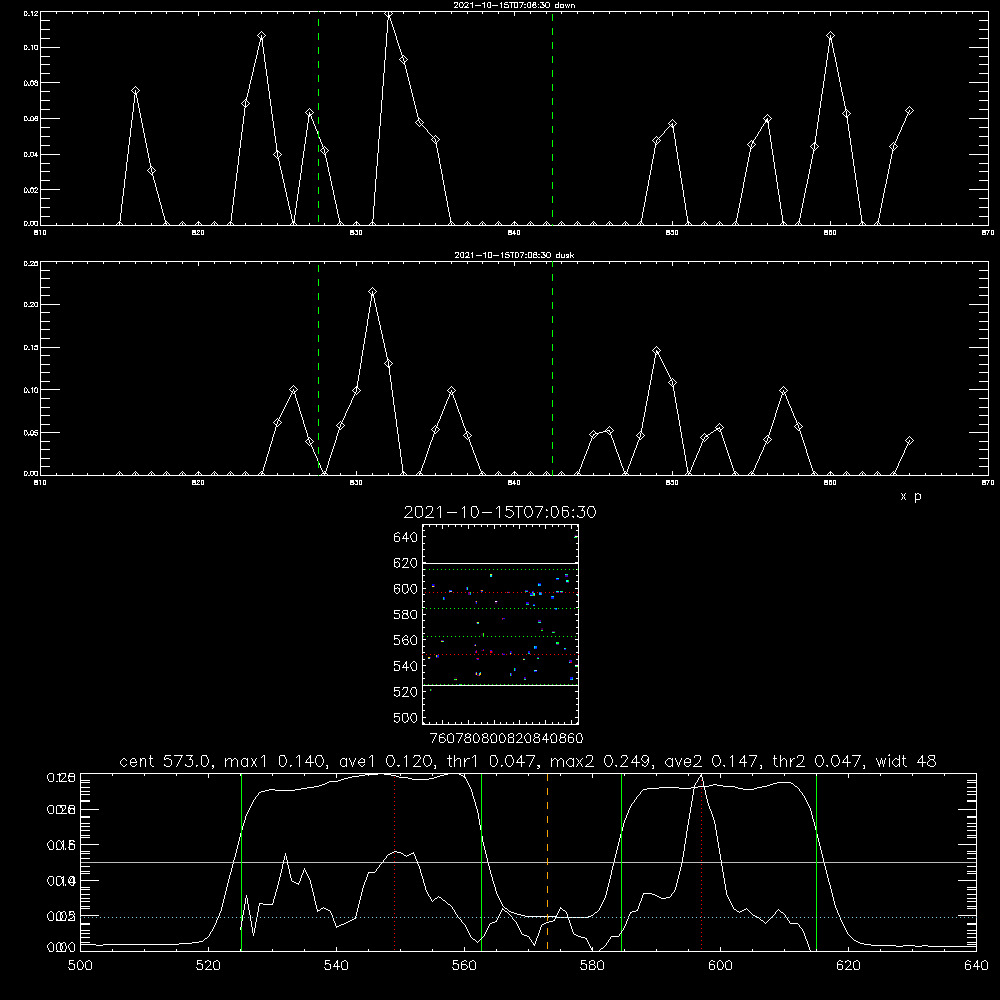Click the green vertical line at 615 in bottom plot

pos(816,861)
